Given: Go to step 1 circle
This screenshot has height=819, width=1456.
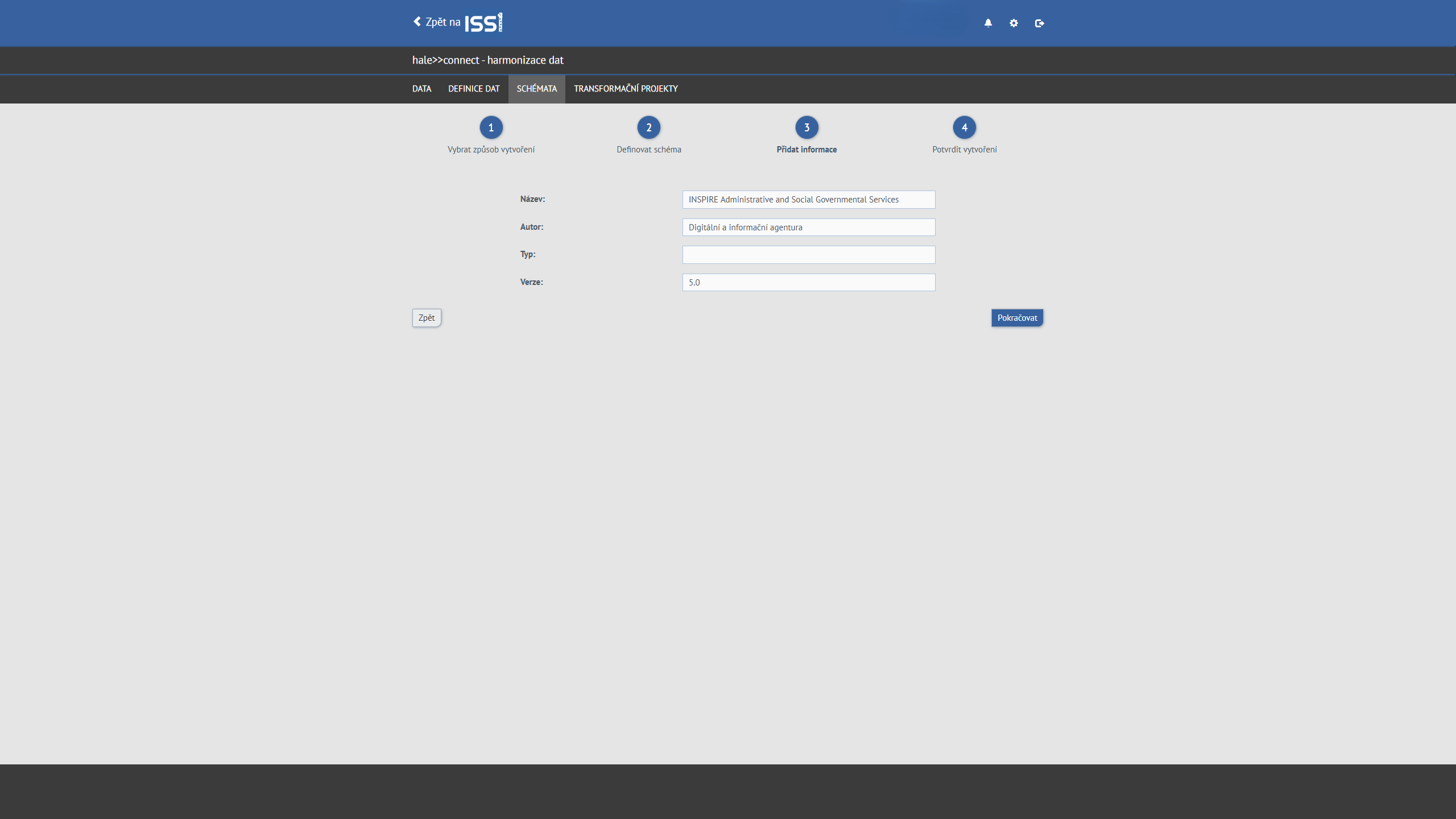Looking at the screenshot, I should click(x=491, y=127).
